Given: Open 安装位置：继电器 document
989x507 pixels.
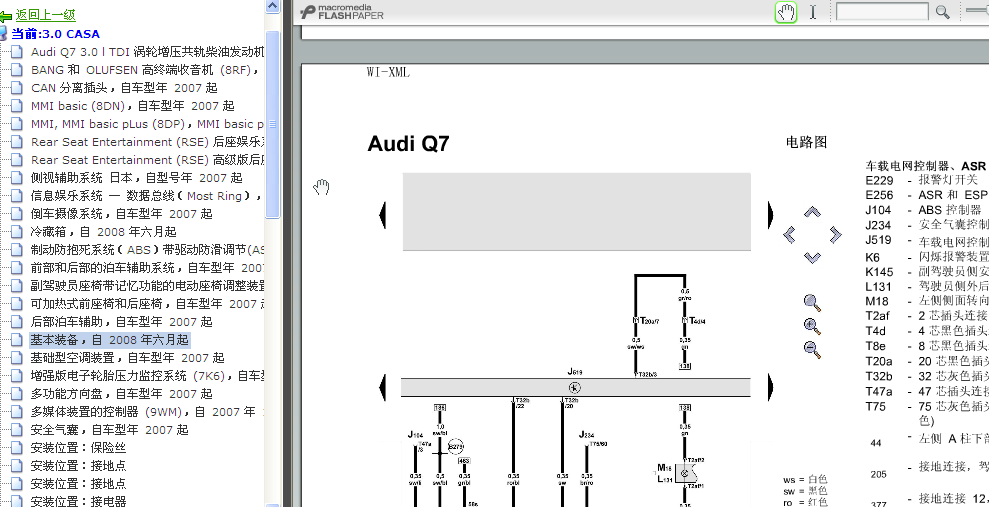Looking at the screenshot, I should click(x=78, y=501).
